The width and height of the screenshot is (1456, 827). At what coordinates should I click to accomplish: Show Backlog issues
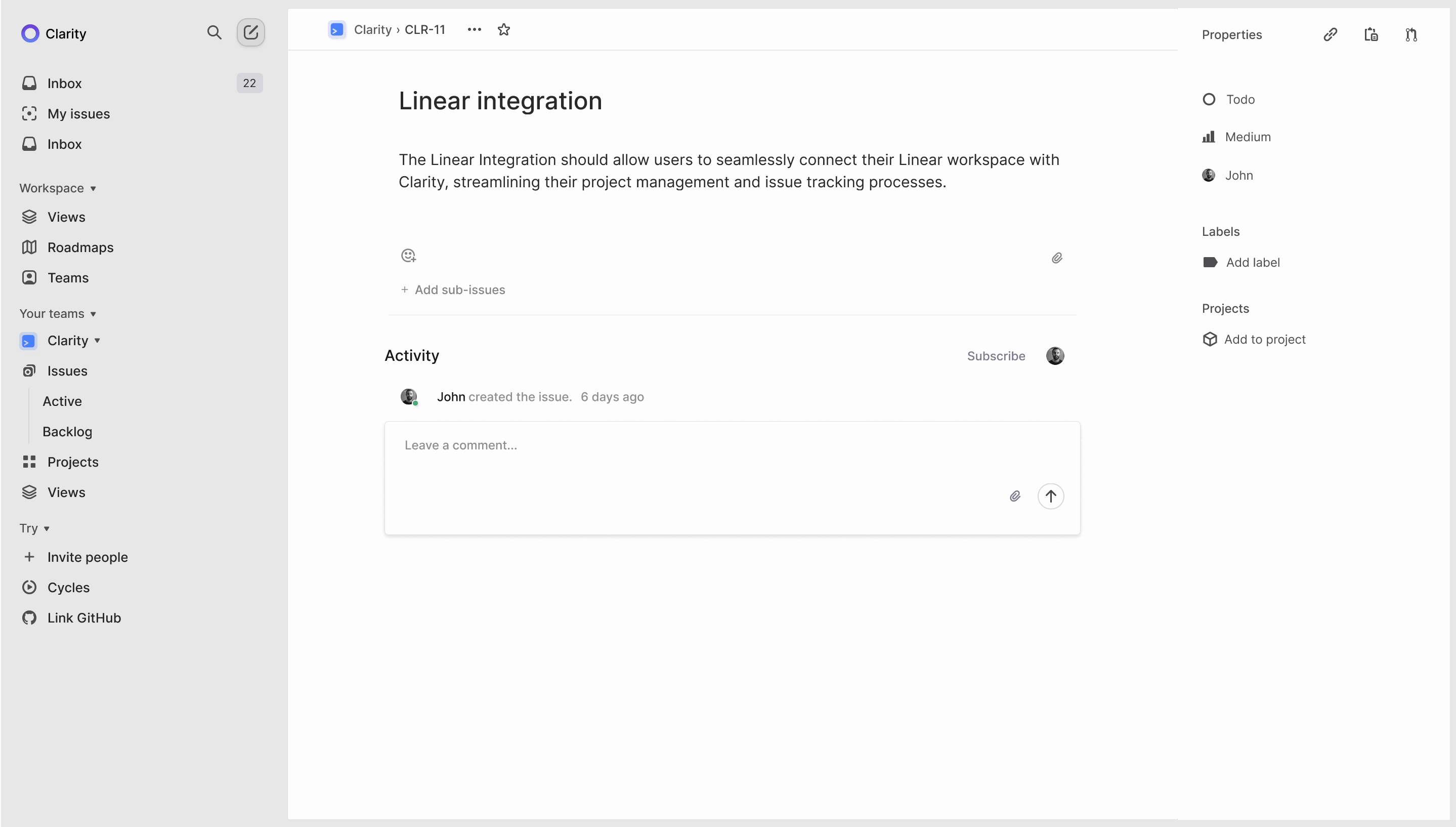pyautogui.click(x=67, y=432)
